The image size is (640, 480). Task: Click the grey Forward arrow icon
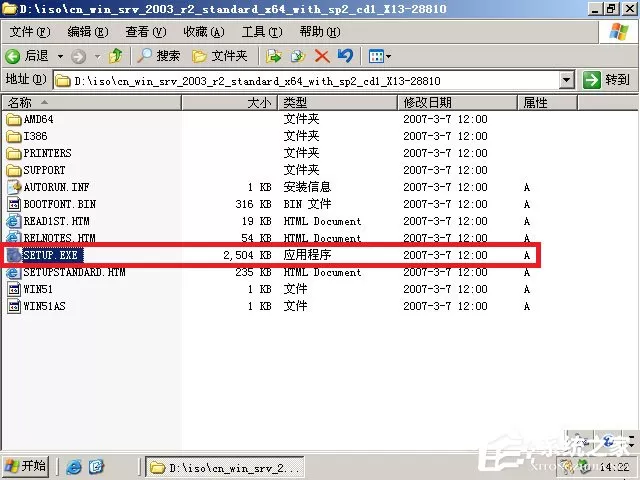78,56
